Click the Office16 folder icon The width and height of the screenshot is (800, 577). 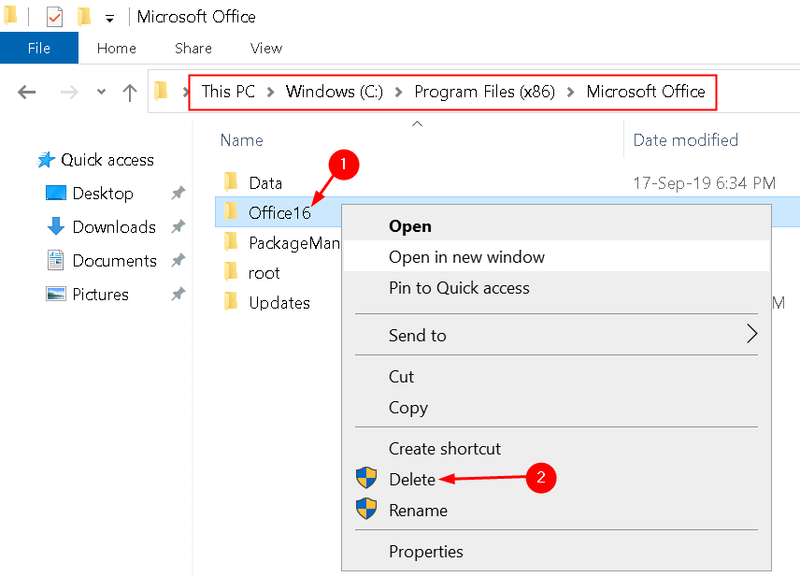click(x=231, y=211)
